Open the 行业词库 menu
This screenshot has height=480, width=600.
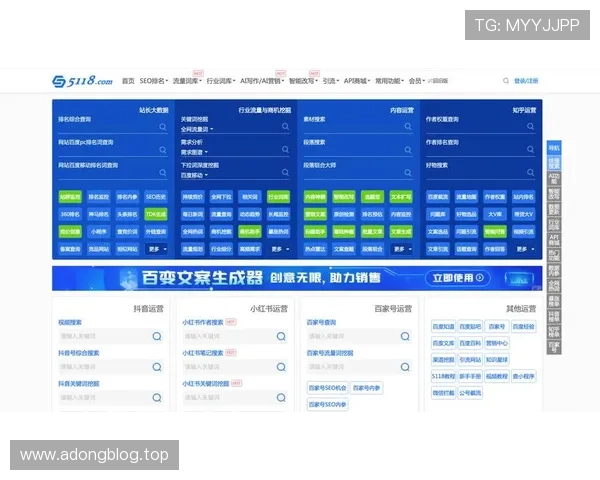click(221, 81)
